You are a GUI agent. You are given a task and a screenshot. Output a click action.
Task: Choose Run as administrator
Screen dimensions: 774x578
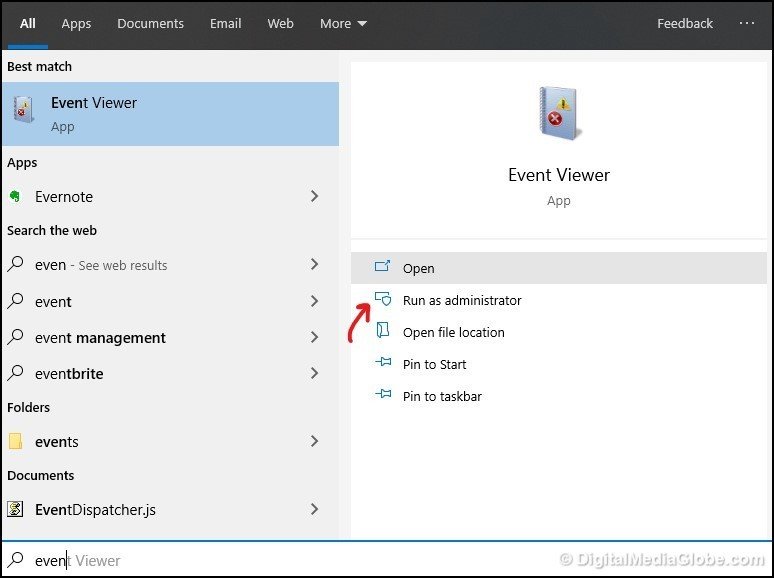559,300
